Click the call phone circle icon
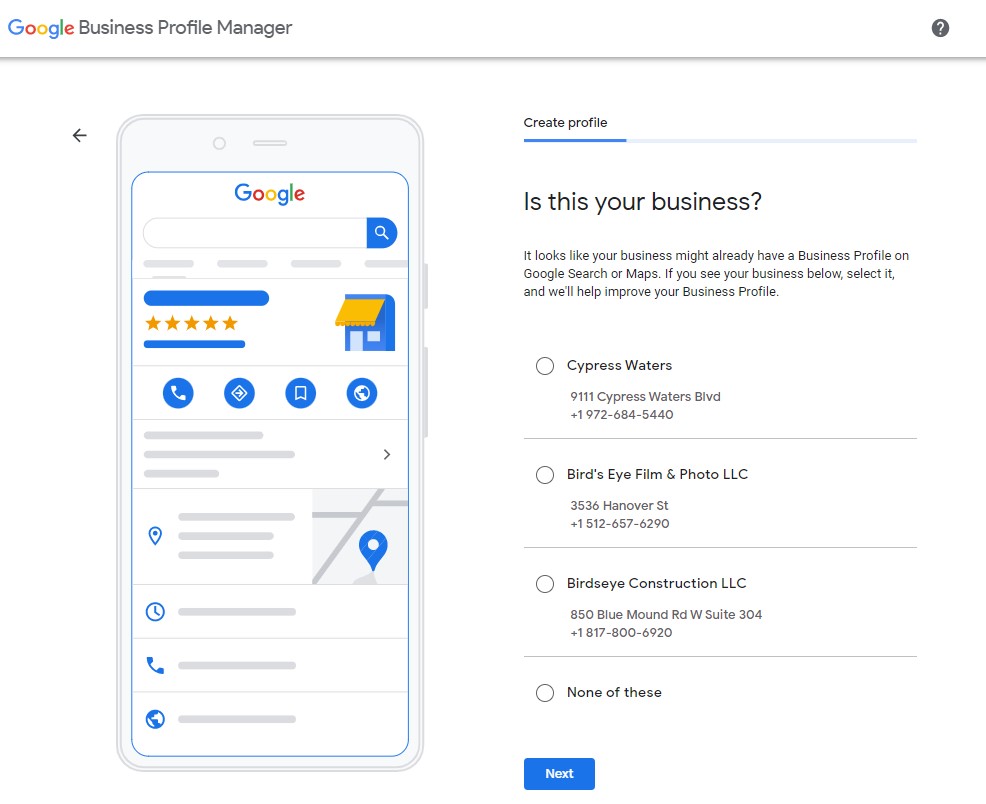This screenshot has width=986, height=804. tap(178, 393)
